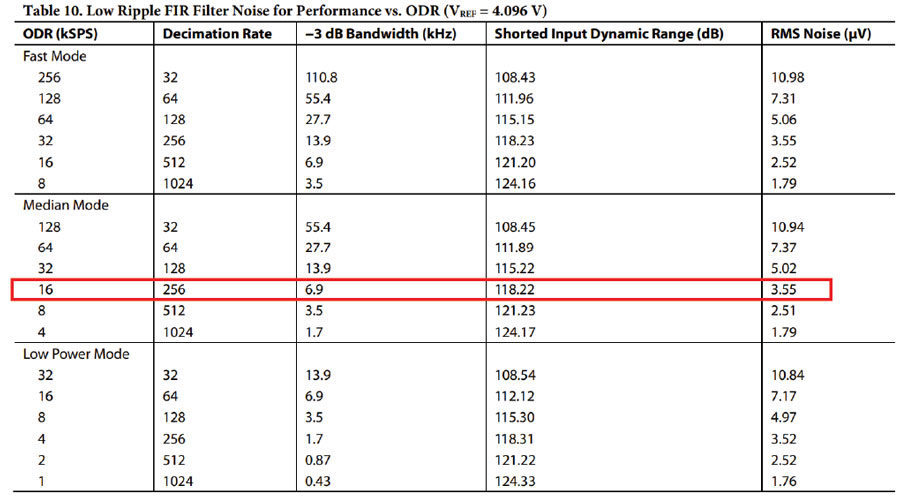Select the 124.33 dynamic range cell

(x=515, y=481)
